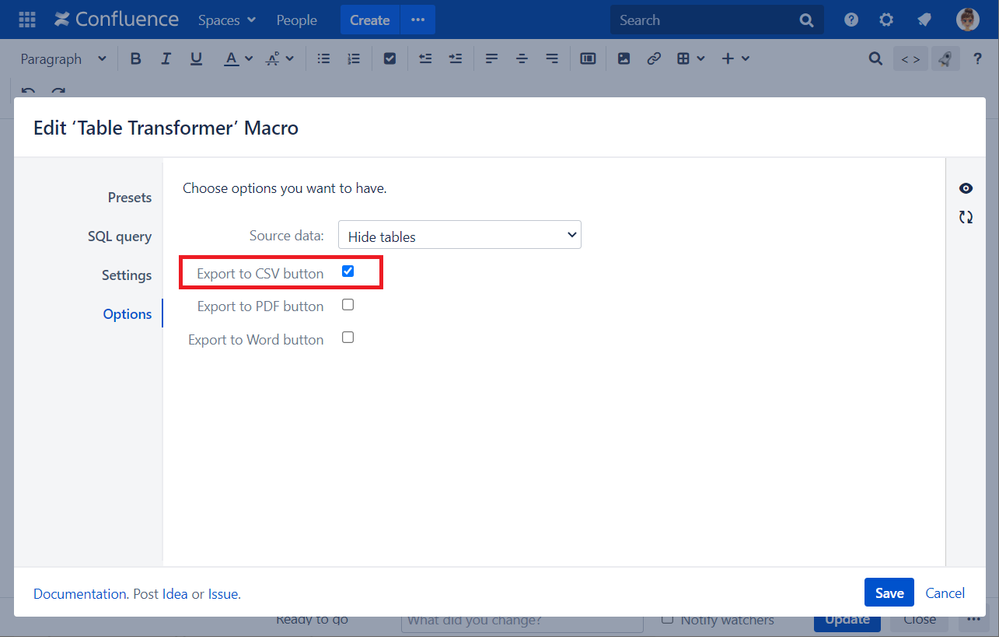
Task: Click the Cancel link
Action: coord(945,593)
